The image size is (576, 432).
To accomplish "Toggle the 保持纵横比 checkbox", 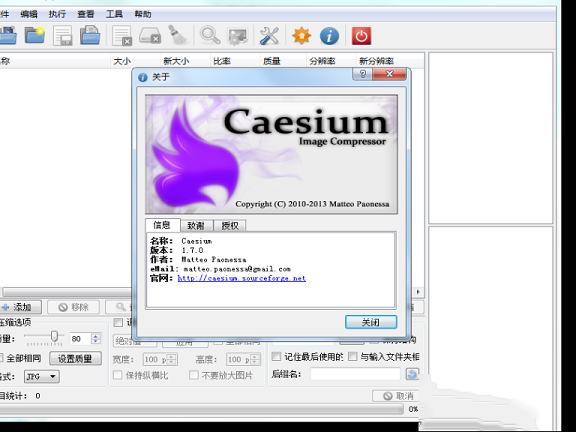I will 118,375.
